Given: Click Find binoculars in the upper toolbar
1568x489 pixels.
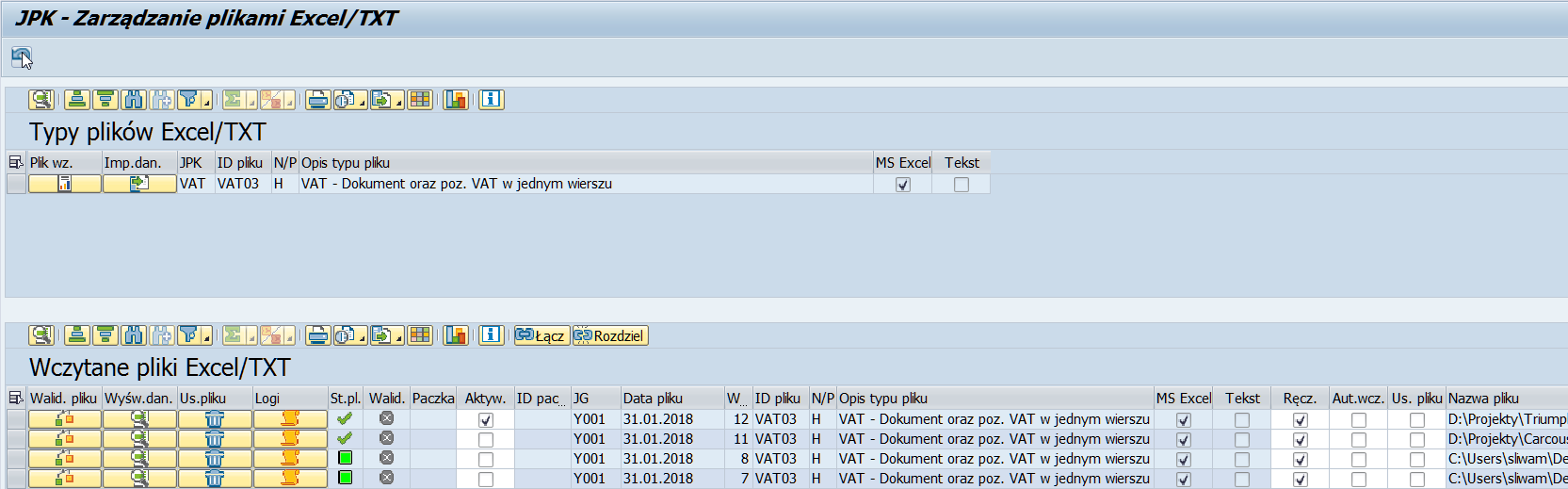Looking at the screenshot, I should click(x=134, y=100).
